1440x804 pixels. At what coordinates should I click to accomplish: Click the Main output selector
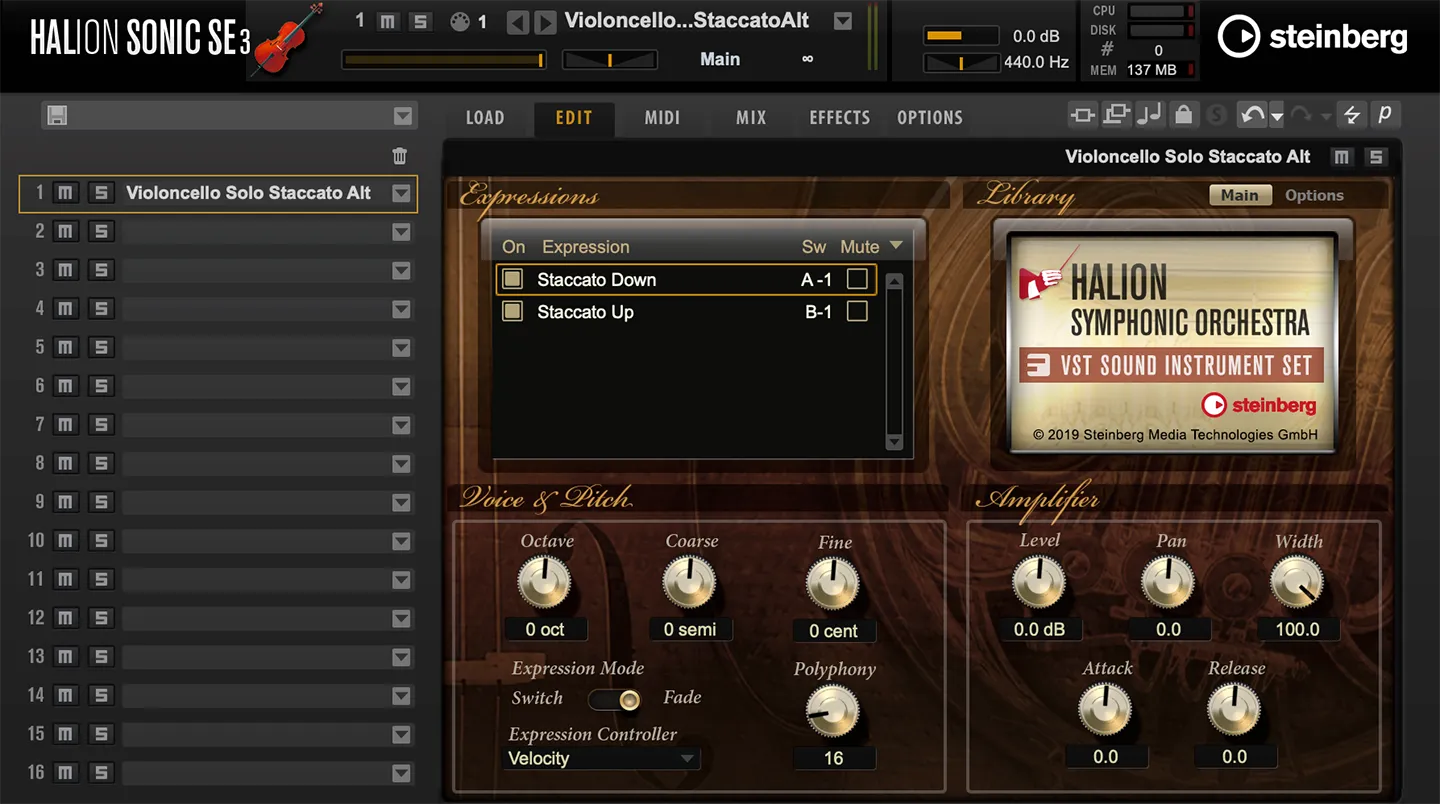click(720, 59)
